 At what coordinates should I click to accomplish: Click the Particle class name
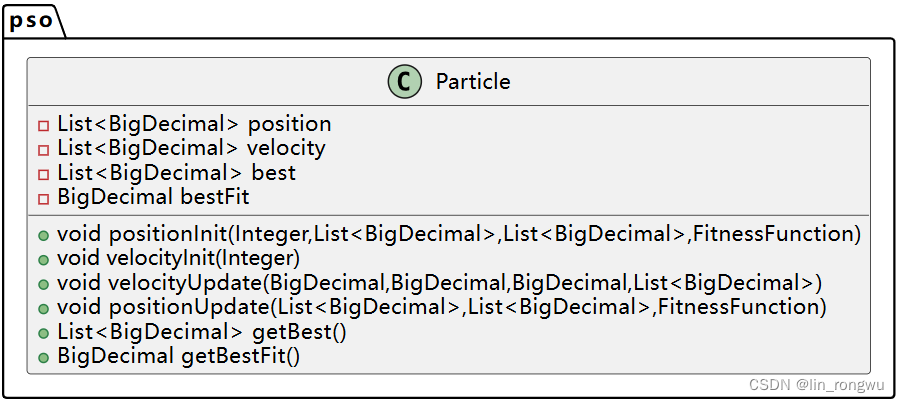pos(473,81)
